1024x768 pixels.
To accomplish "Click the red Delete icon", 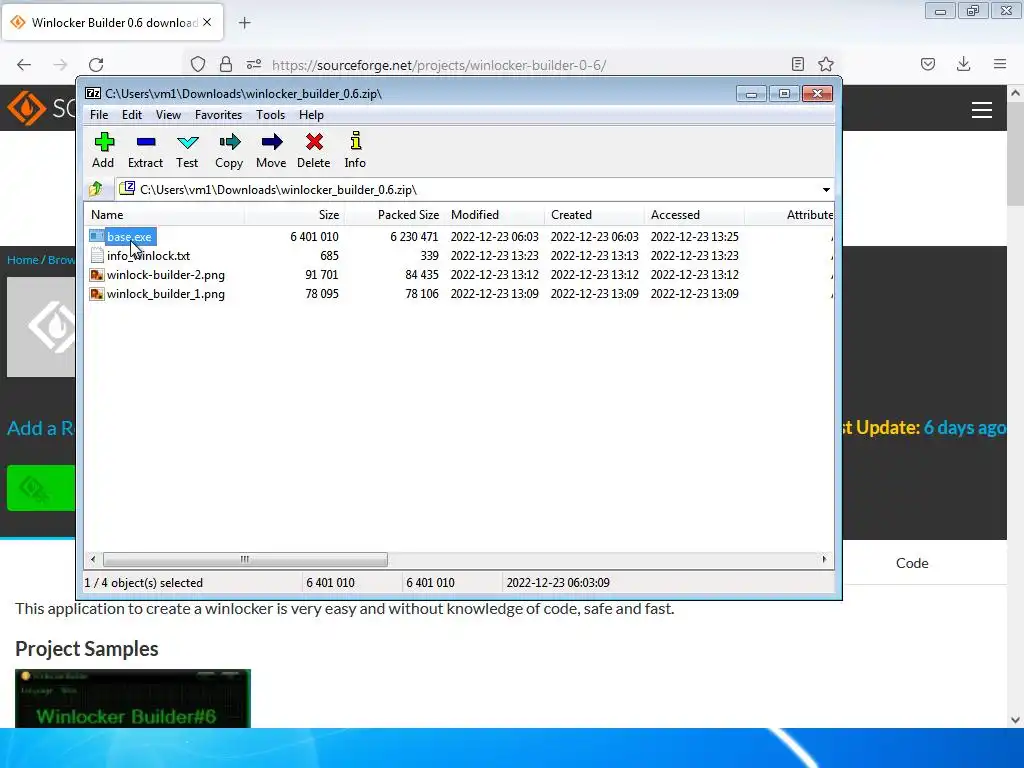I will coord(314,142).
